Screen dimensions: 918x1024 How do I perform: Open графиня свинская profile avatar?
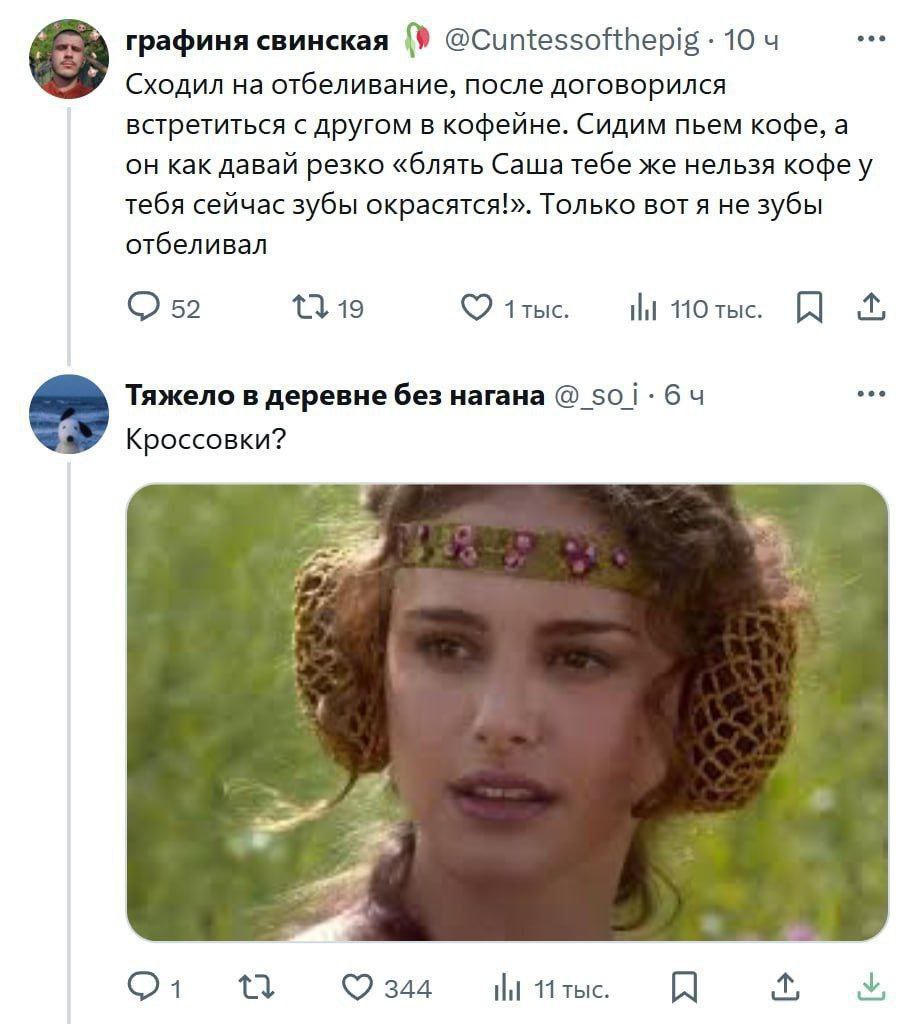(69, 59)
